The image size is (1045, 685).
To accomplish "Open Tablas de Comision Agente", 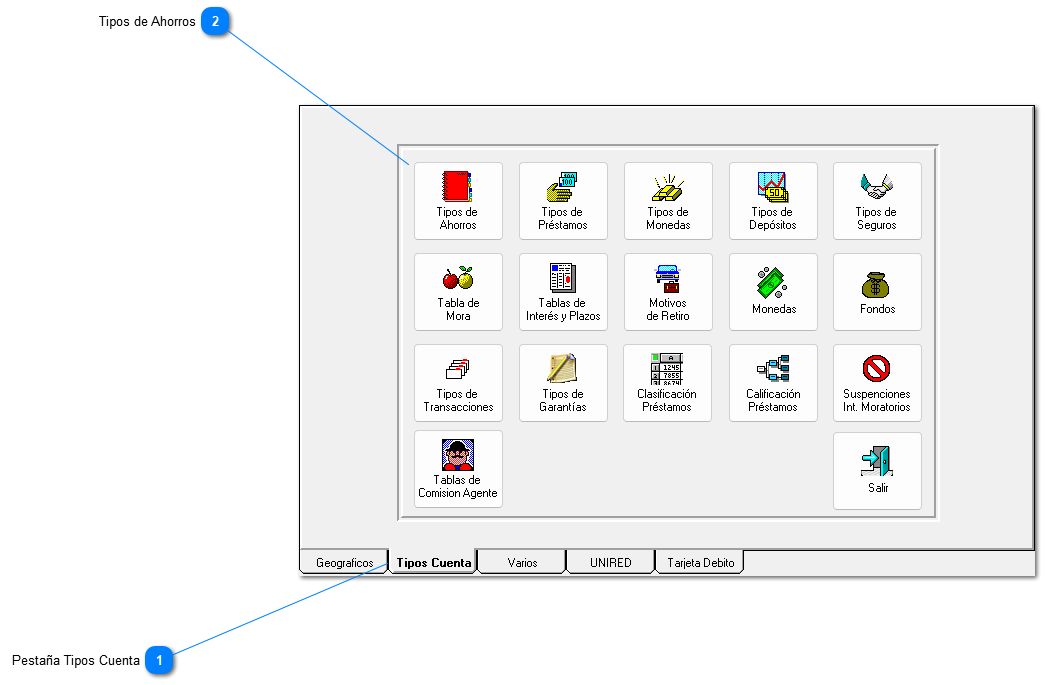I will [x=458, y=469].
